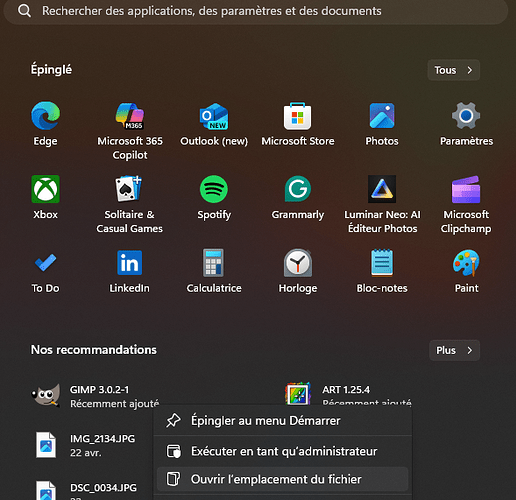The width and height of the screenshot is (516, 500).
Task: Click the pin icon beside Épingler
Action: tap(173, 420)
